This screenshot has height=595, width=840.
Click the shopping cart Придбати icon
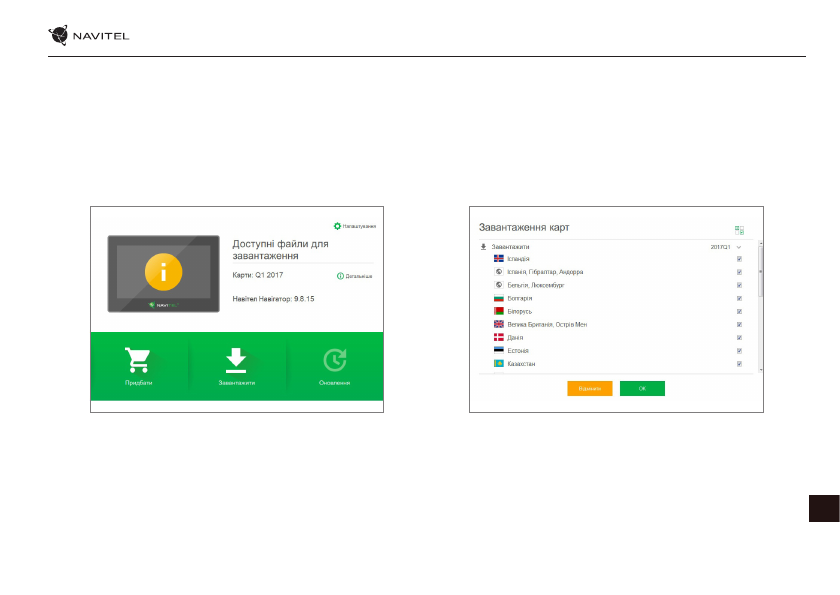tap(137, 361)
